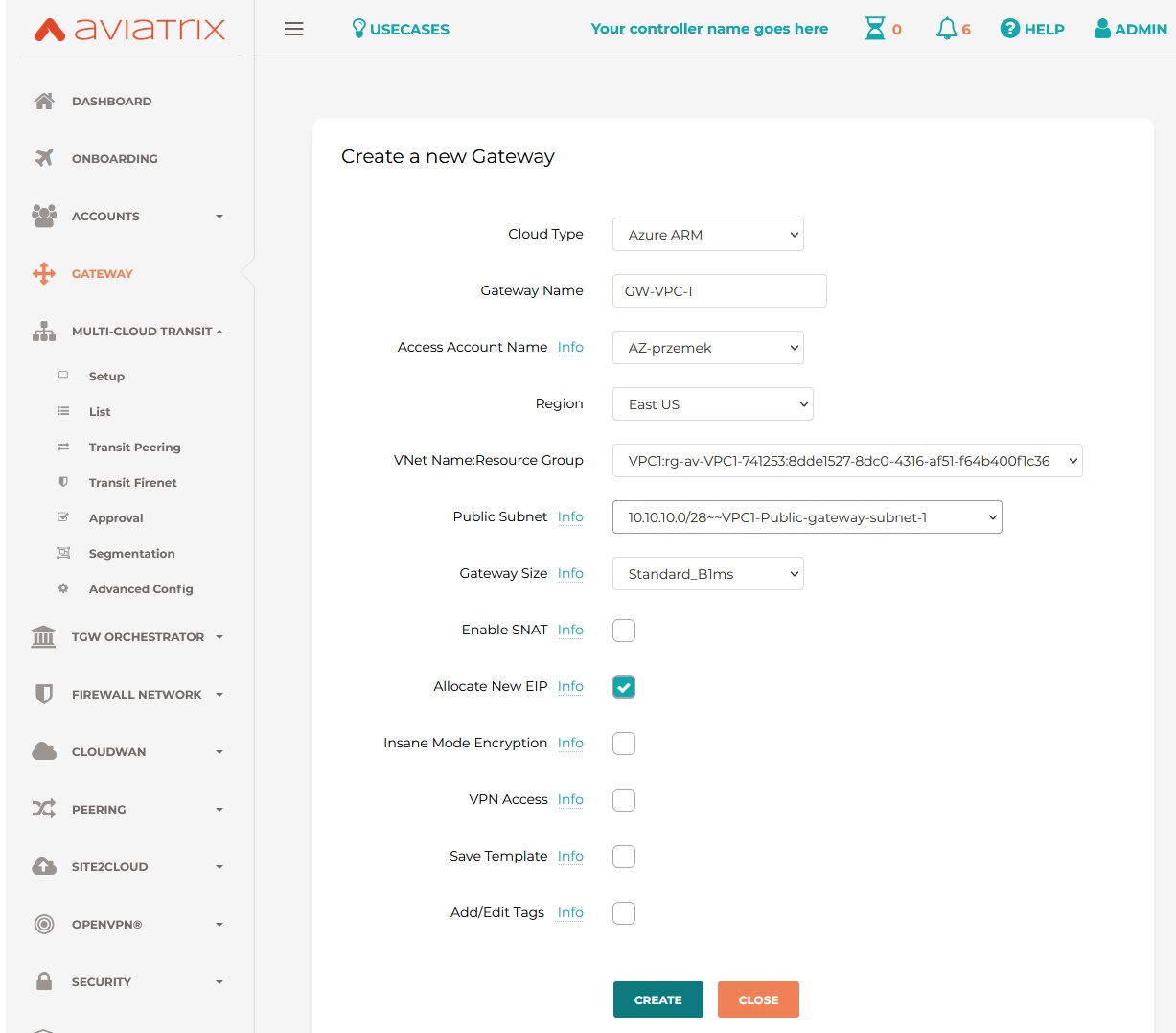The image size is (1176, 1033).
Task: Click the Close button
Action: point(758,999)
